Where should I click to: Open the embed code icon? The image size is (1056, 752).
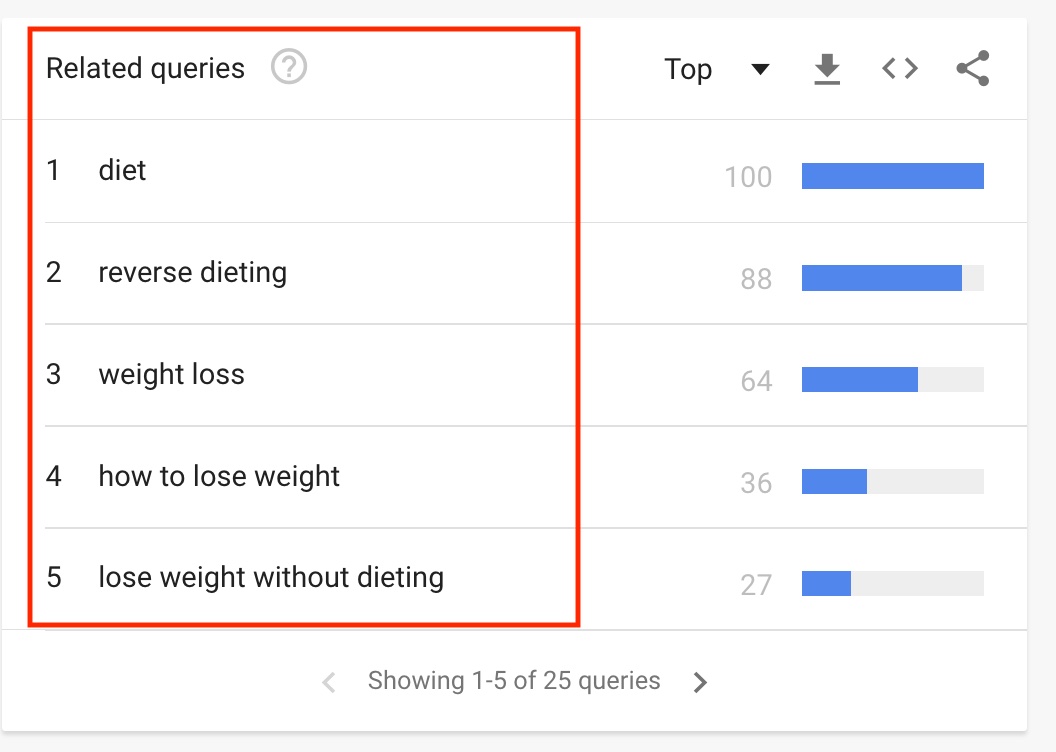(x=899, y=69)
